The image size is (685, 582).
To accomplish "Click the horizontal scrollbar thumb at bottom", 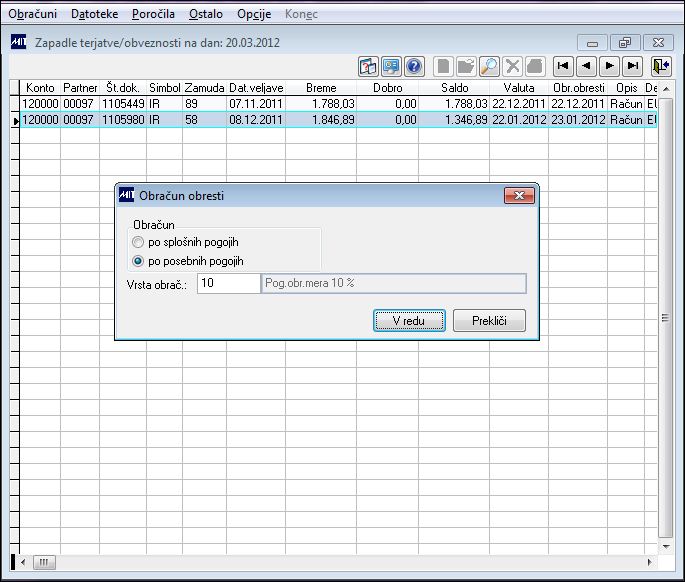I will click(44, 562).
